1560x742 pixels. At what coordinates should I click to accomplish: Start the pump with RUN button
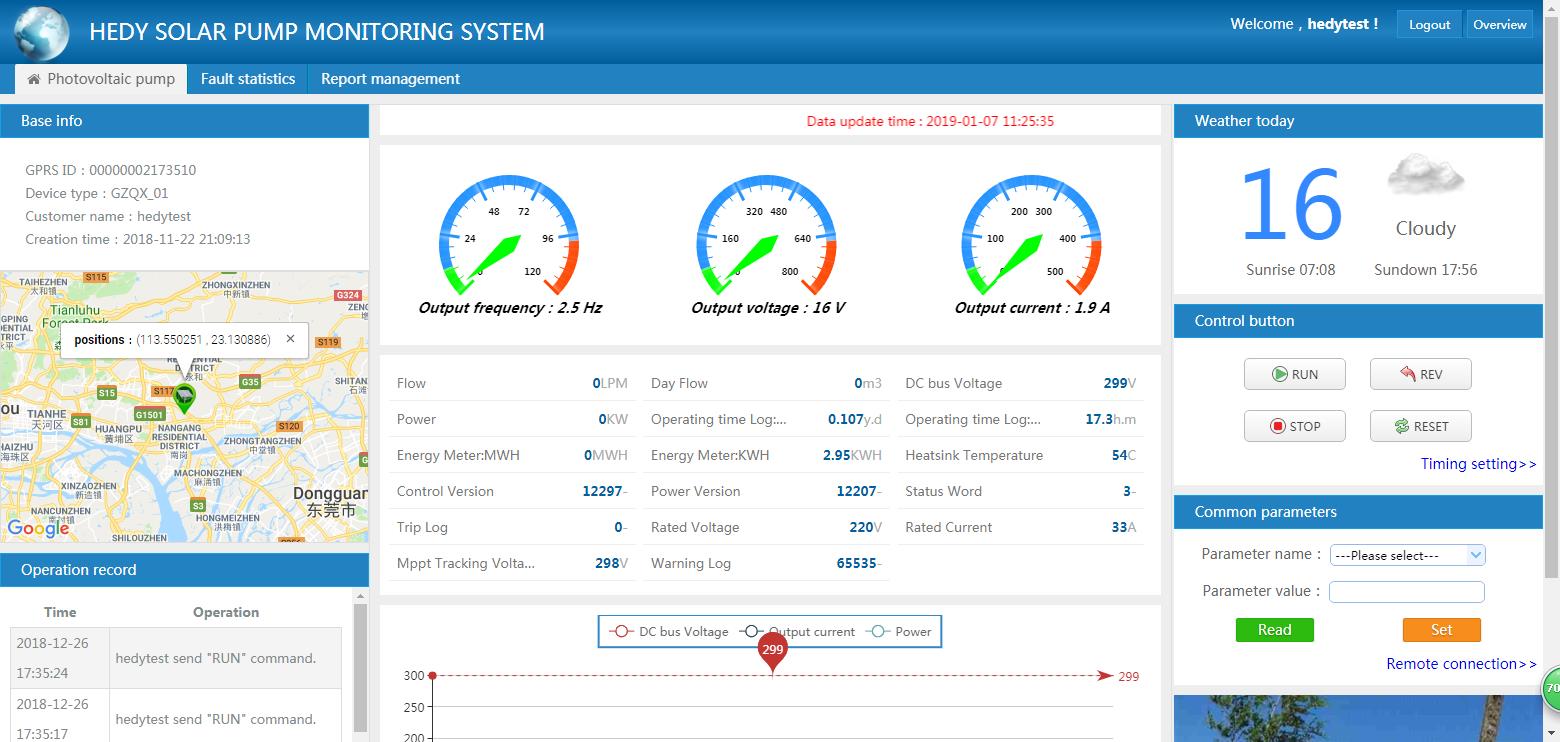click(x=1295, y=374)
